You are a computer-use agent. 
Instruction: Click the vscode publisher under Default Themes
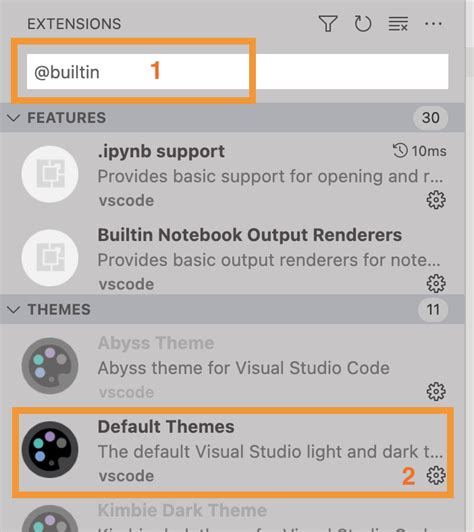(126, 476)
